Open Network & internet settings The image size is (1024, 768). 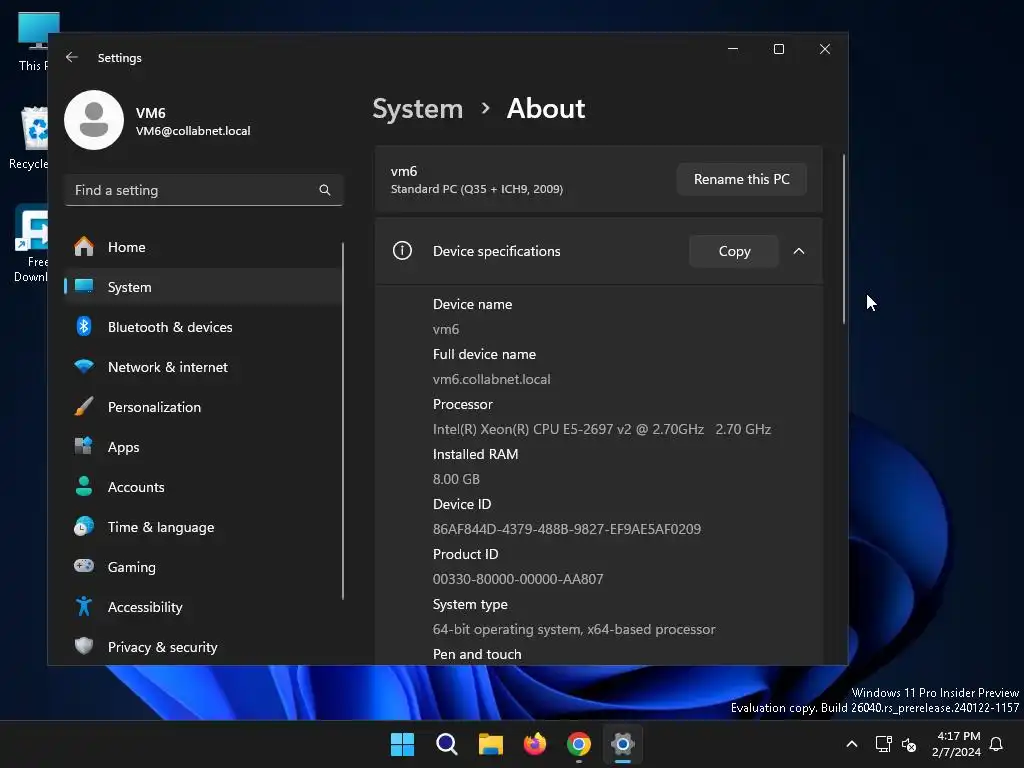[202, 366]
